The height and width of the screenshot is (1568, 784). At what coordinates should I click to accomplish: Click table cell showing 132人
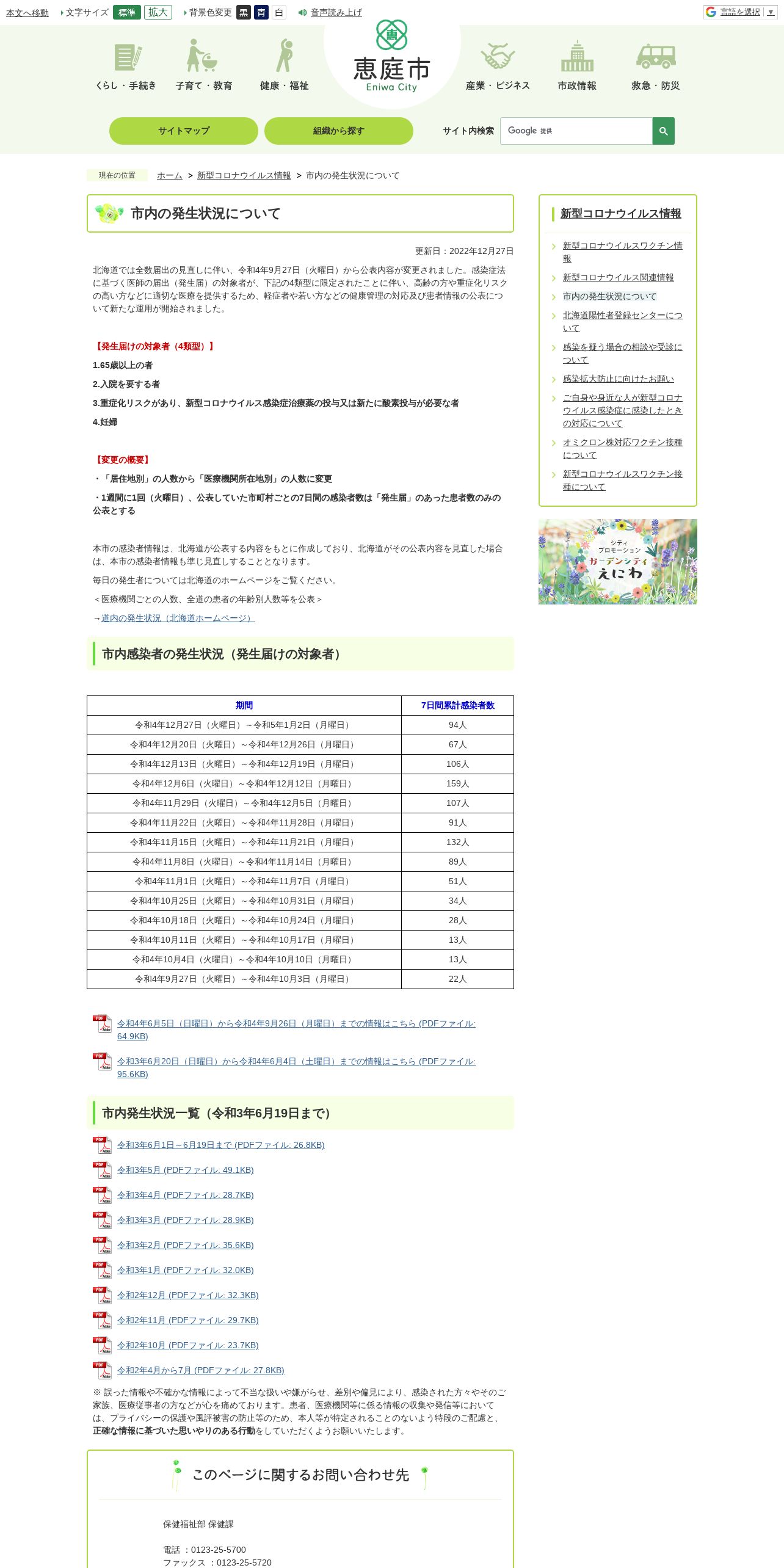pos(458,842)
